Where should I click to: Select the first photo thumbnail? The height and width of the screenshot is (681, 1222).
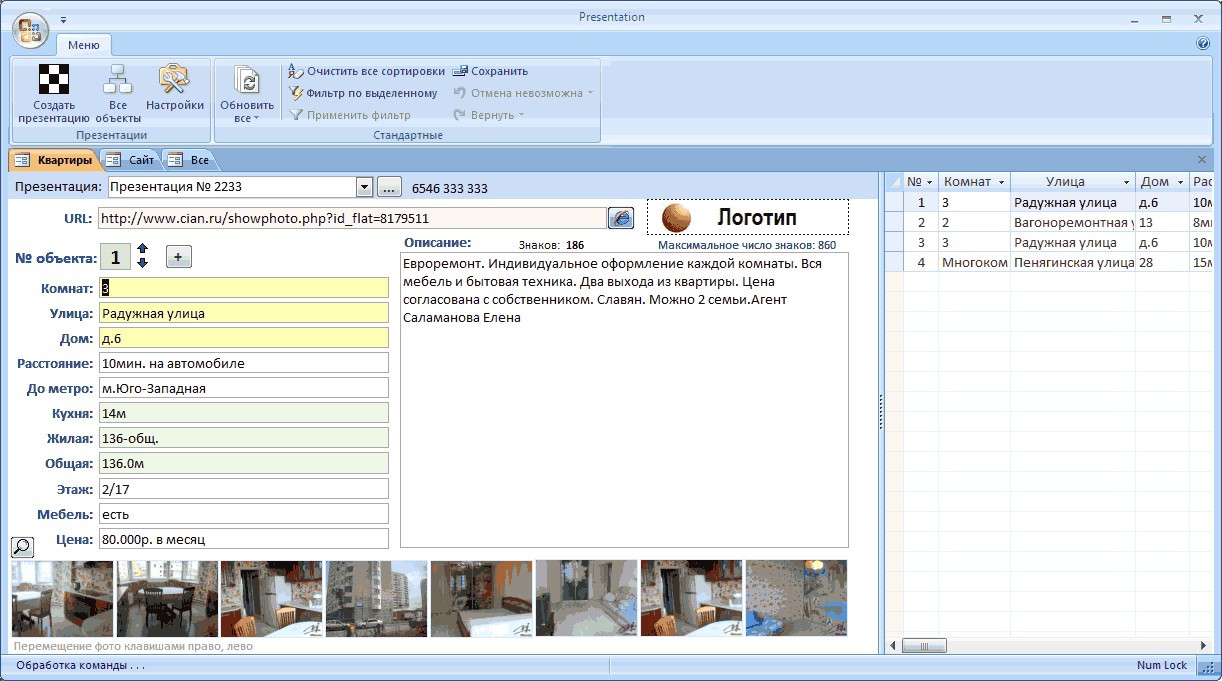(62, 598)
